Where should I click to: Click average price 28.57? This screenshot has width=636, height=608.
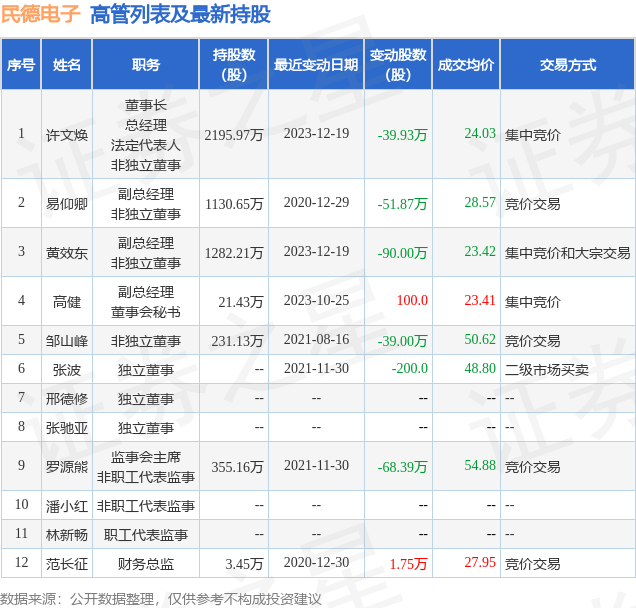[x=480, y=202]
